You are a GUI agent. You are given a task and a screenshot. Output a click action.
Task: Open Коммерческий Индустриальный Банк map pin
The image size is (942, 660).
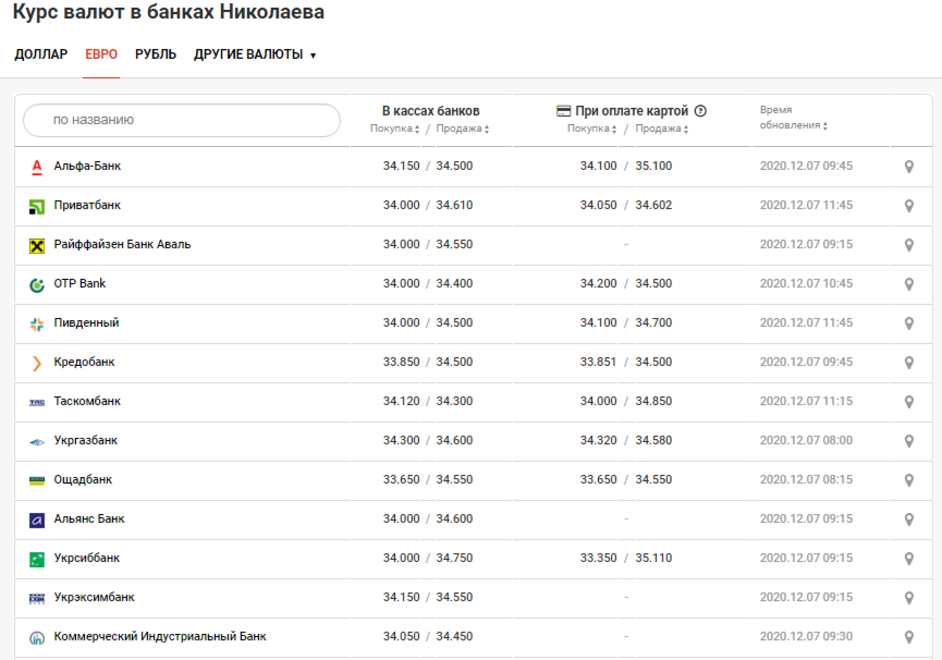pyautogui.click(x=909, y=637)
